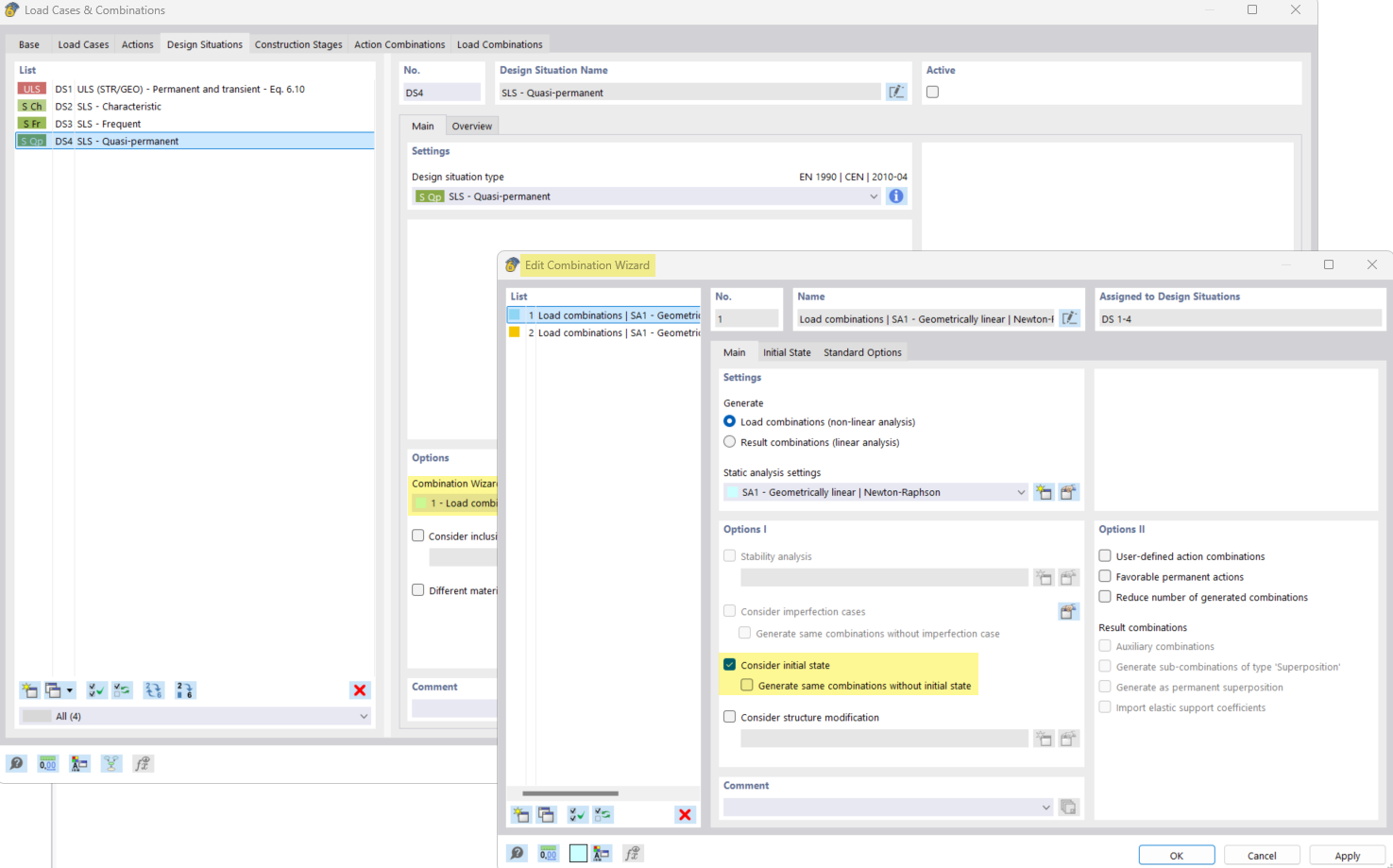This screenshot has height=868, width=1393.
Task: Switch to Actions tab
Action: pos(137,44)
